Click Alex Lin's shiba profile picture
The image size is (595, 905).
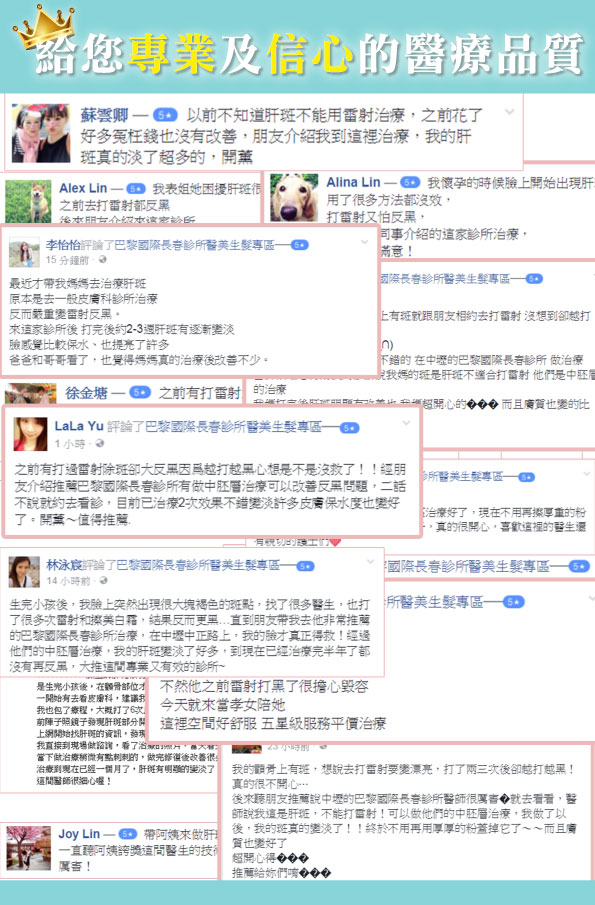coord(28,201)
